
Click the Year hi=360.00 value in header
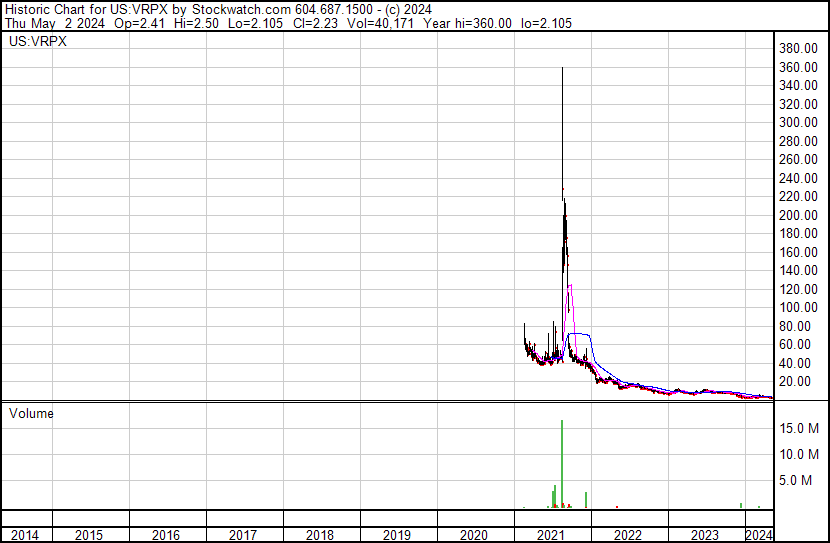click(470, 24)
